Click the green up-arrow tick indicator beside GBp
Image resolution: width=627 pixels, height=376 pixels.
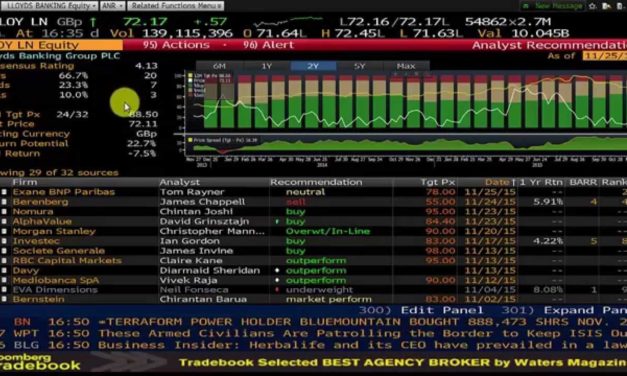click(93, 22)
